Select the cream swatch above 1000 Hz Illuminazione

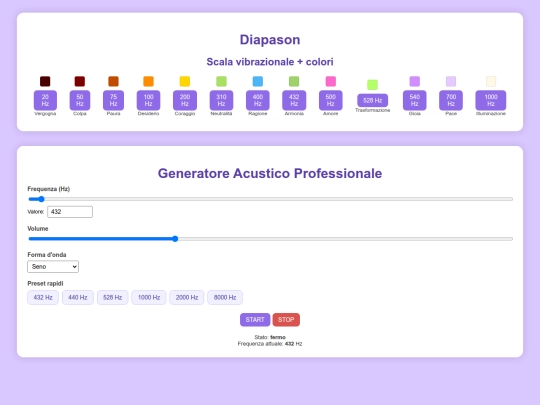[x=491, y=81]
